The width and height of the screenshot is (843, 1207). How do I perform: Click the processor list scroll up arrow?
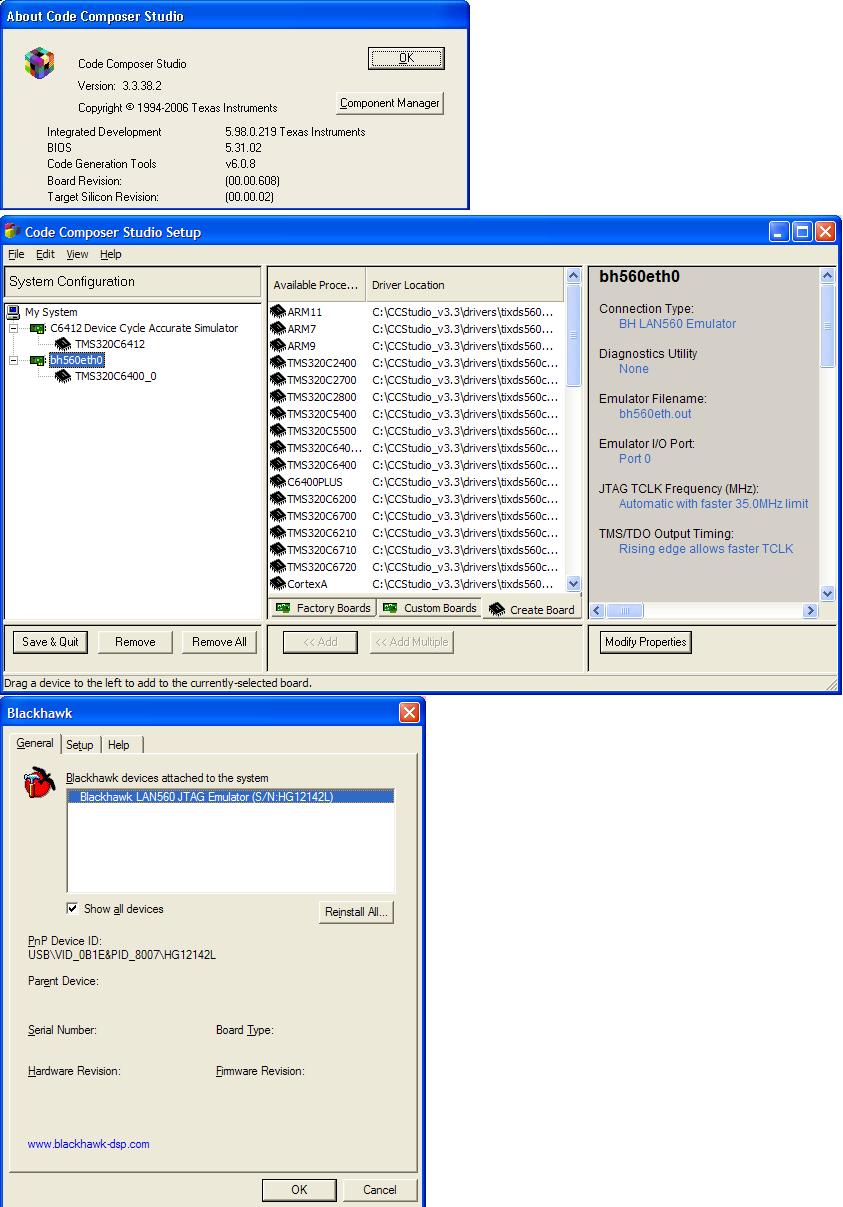(x=573, y=275)
